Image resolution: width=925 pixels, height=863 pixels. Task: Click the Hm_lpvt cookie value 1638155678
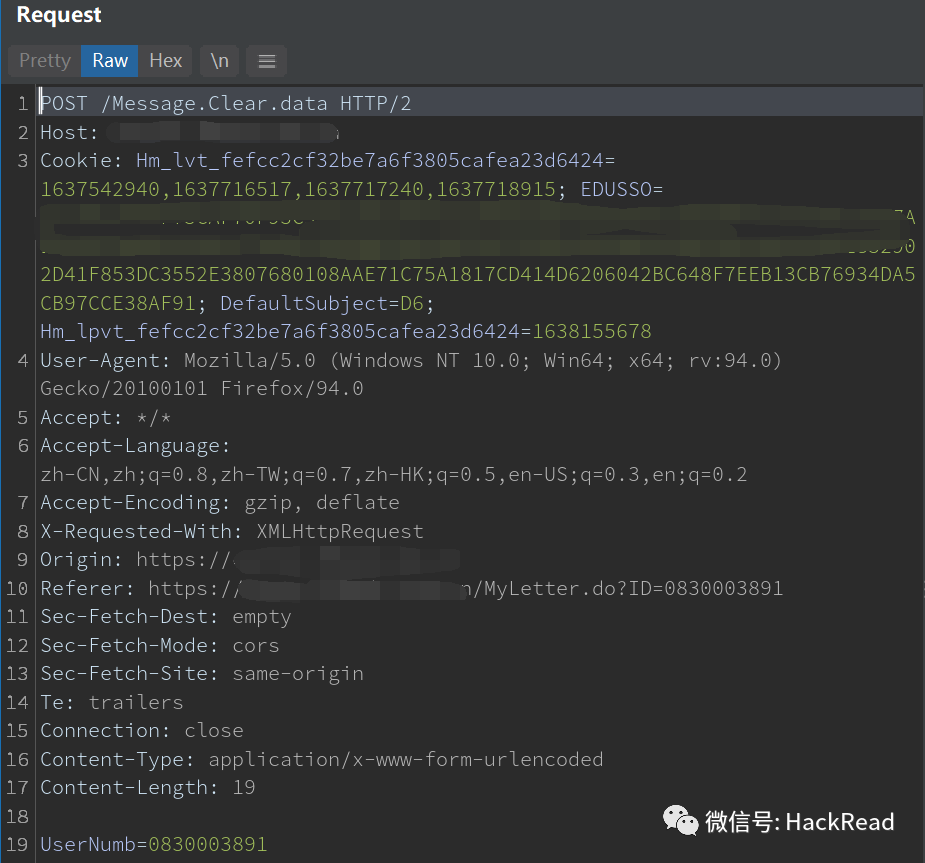point(592,332)
